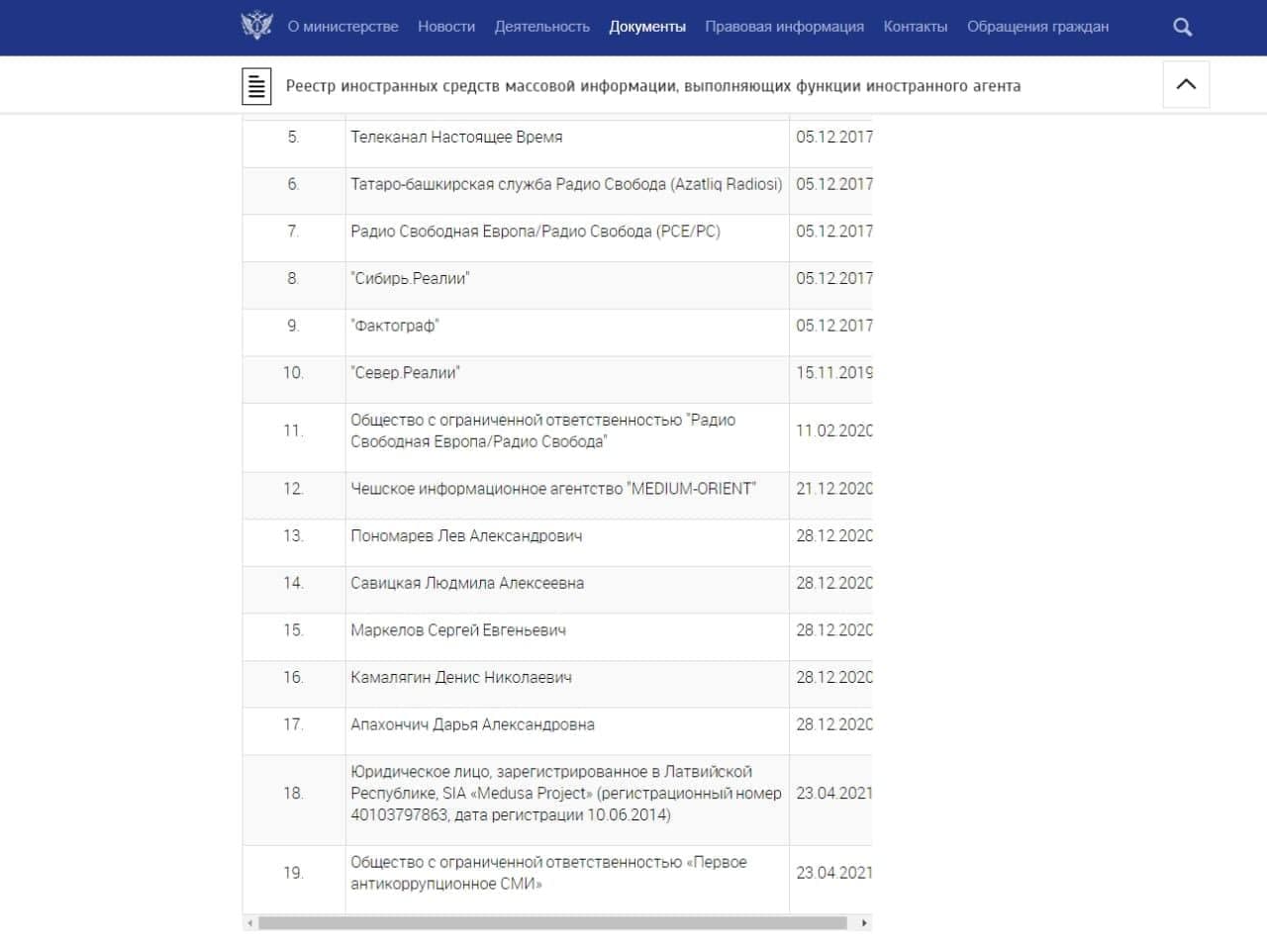Click the Пономарев Лев Александрович row

click(x=466, y=536)
